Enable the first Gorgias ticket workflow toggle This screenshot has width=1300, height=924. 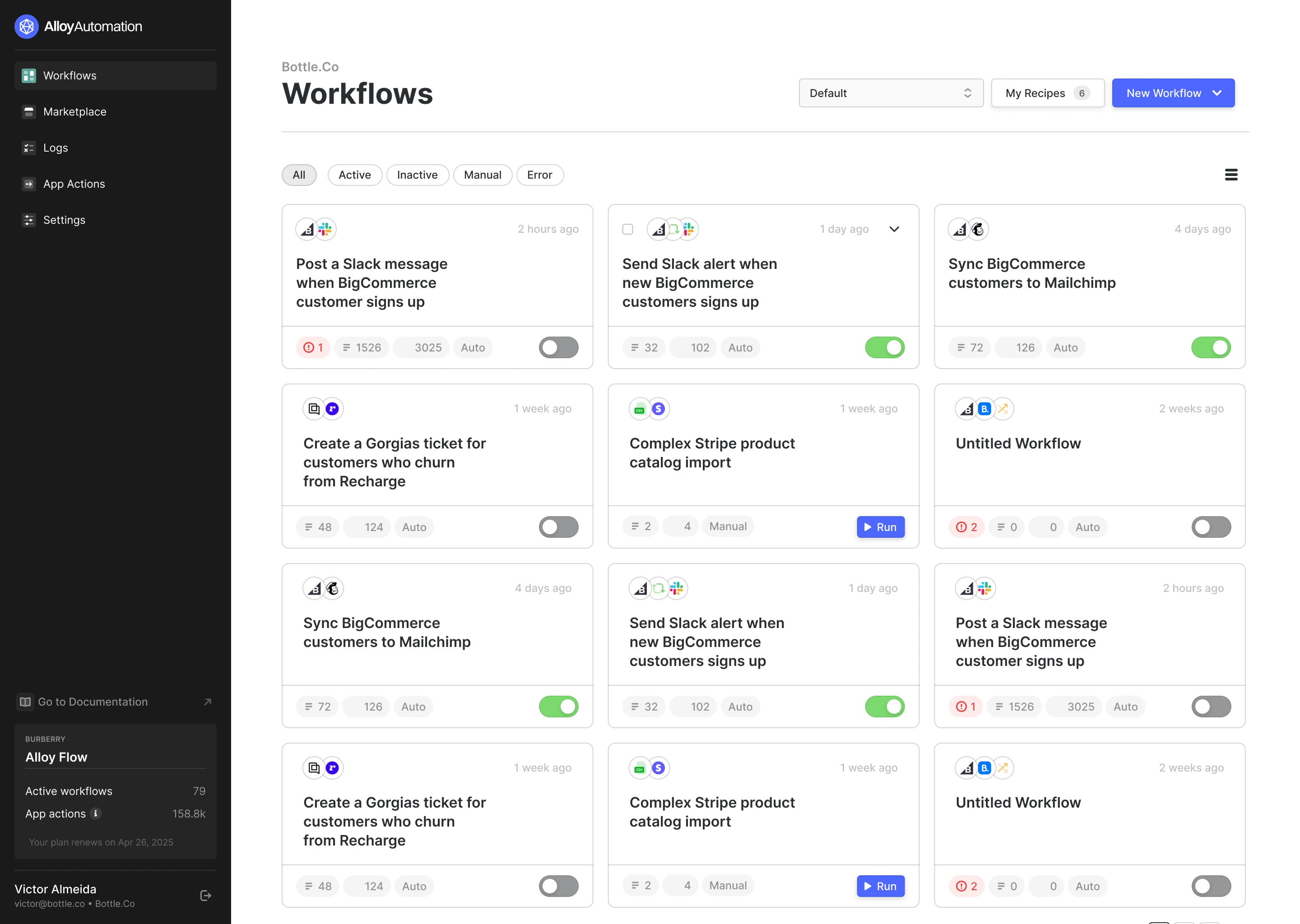[x=559, y=527]
